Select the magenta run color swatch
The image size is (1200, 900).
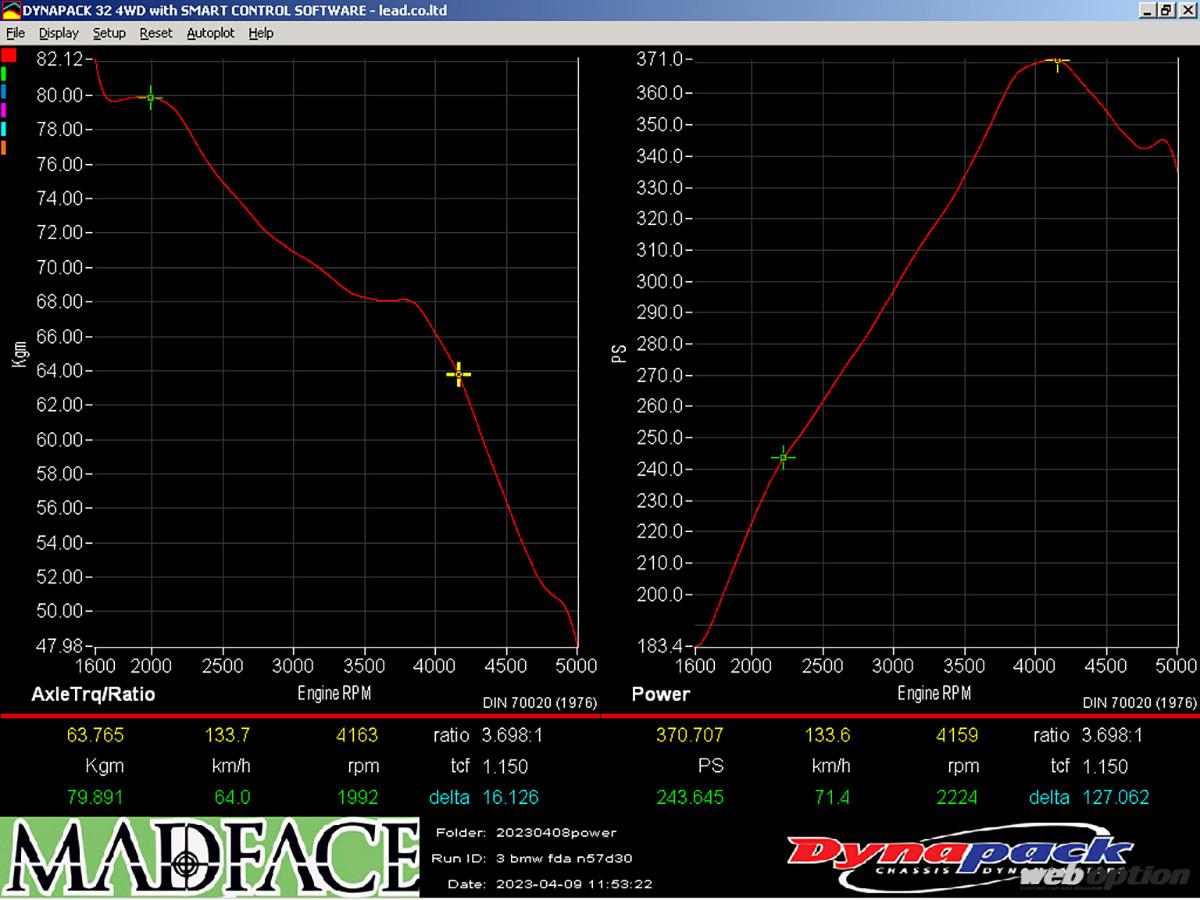(5, 110)
